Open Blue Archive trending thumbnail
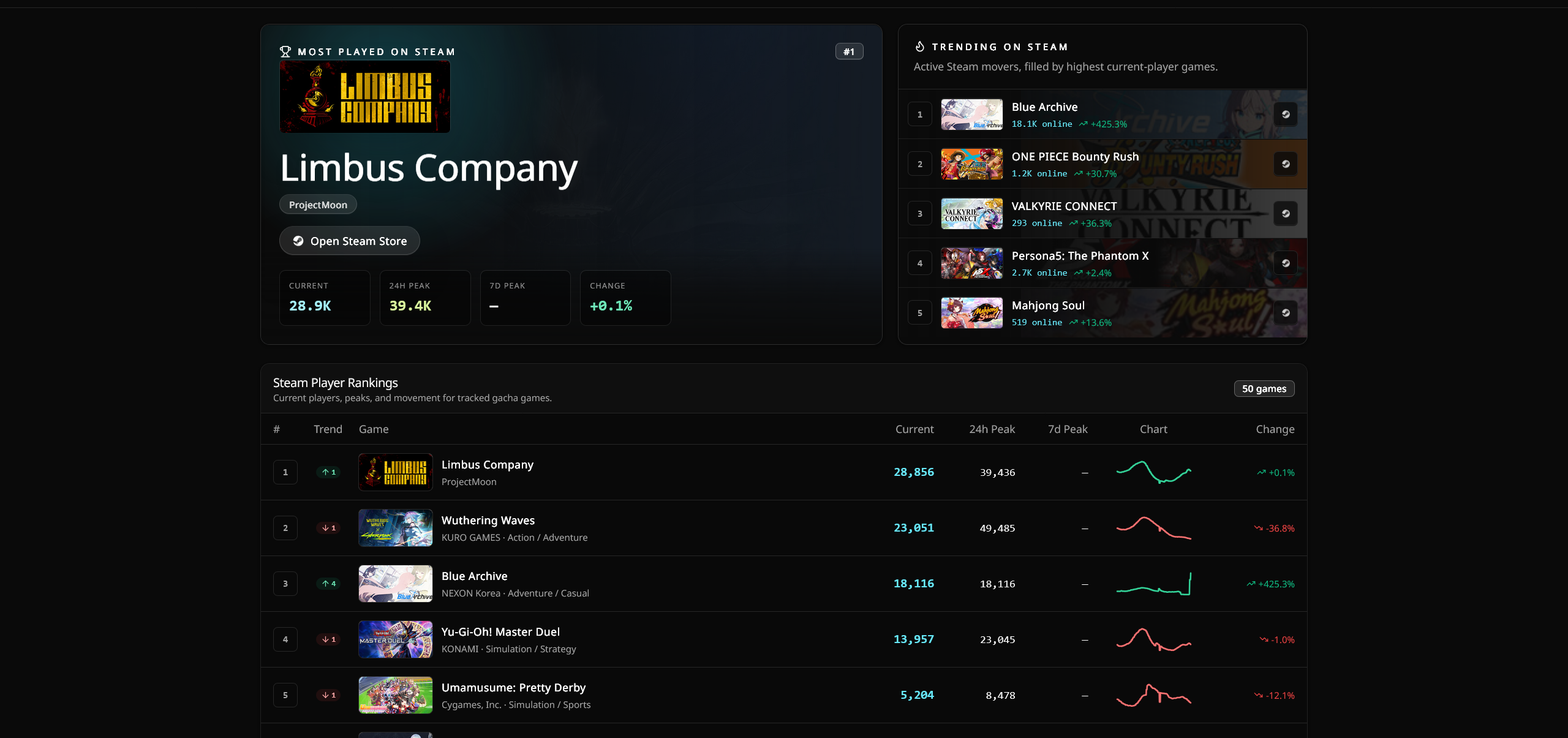1568x738 pixels. (972, 115)
